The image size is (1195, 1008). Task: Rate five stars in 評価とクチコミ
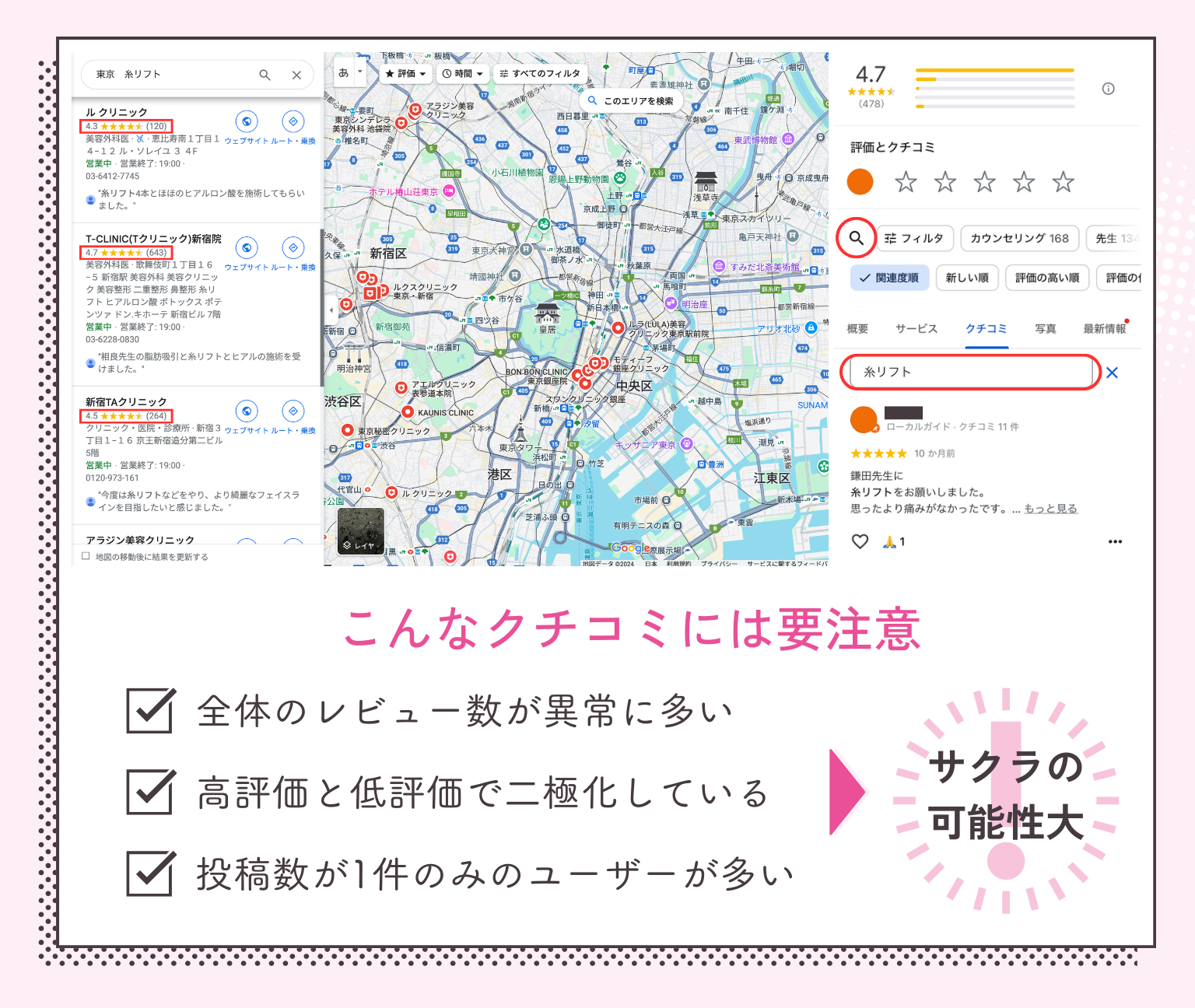click(1064, 182)
